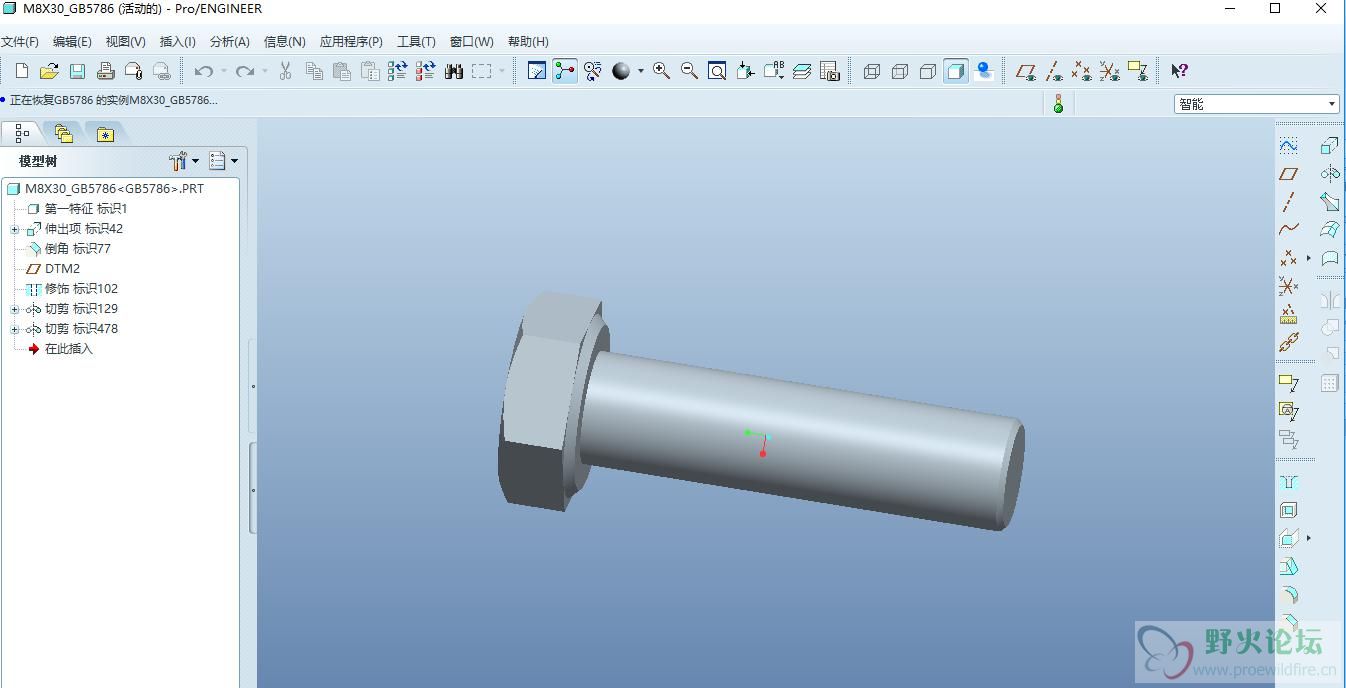
Task: Click the Undo arrow
Action: pos(203,71)
